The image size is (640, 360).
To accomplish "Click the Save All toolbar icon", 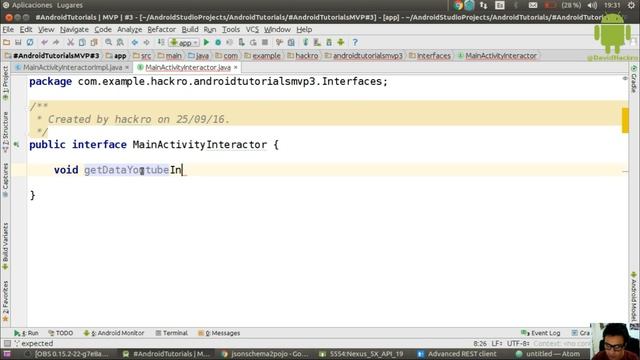I will pyautogui.click(x=18, y=42).
